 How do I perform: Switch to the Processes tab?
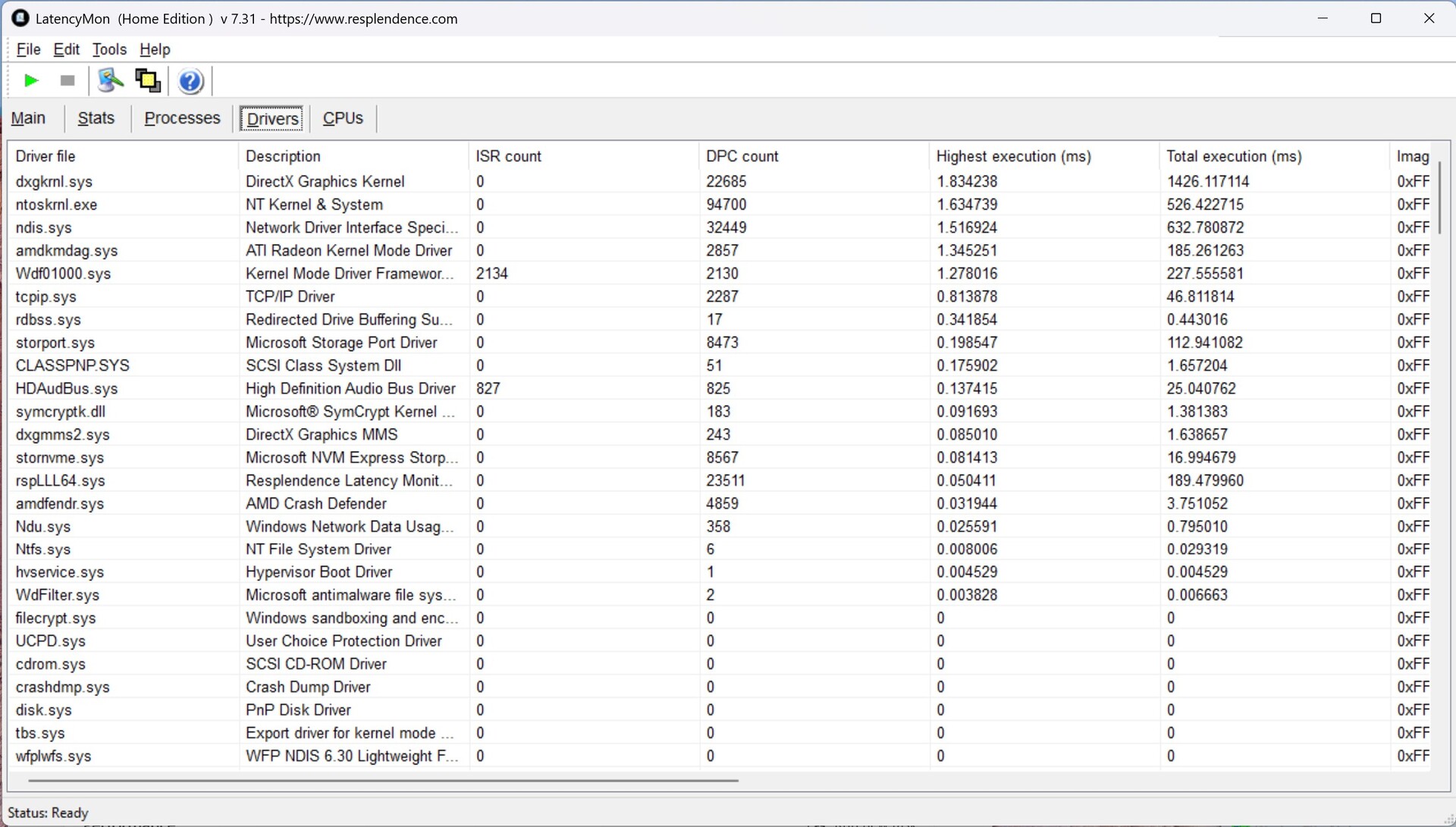tap(182, 118)
